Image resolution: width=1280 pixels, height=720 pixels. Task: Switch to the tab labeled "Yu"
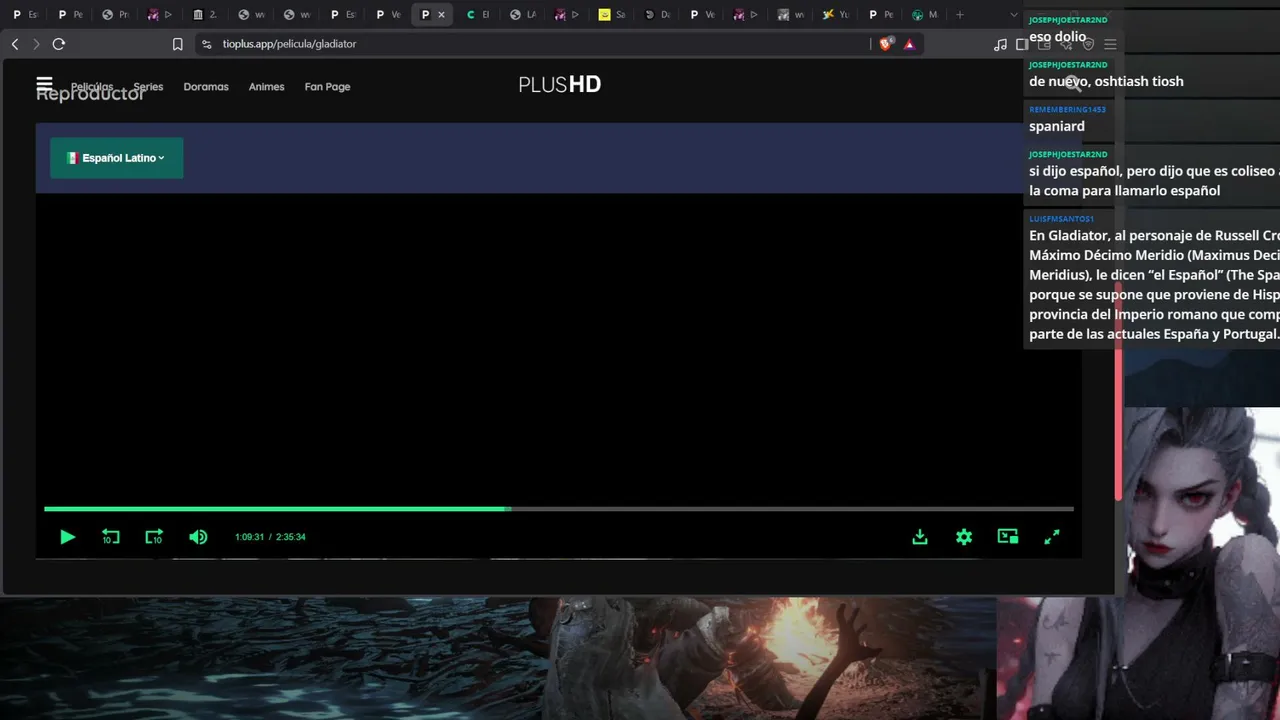click(837, 15)
